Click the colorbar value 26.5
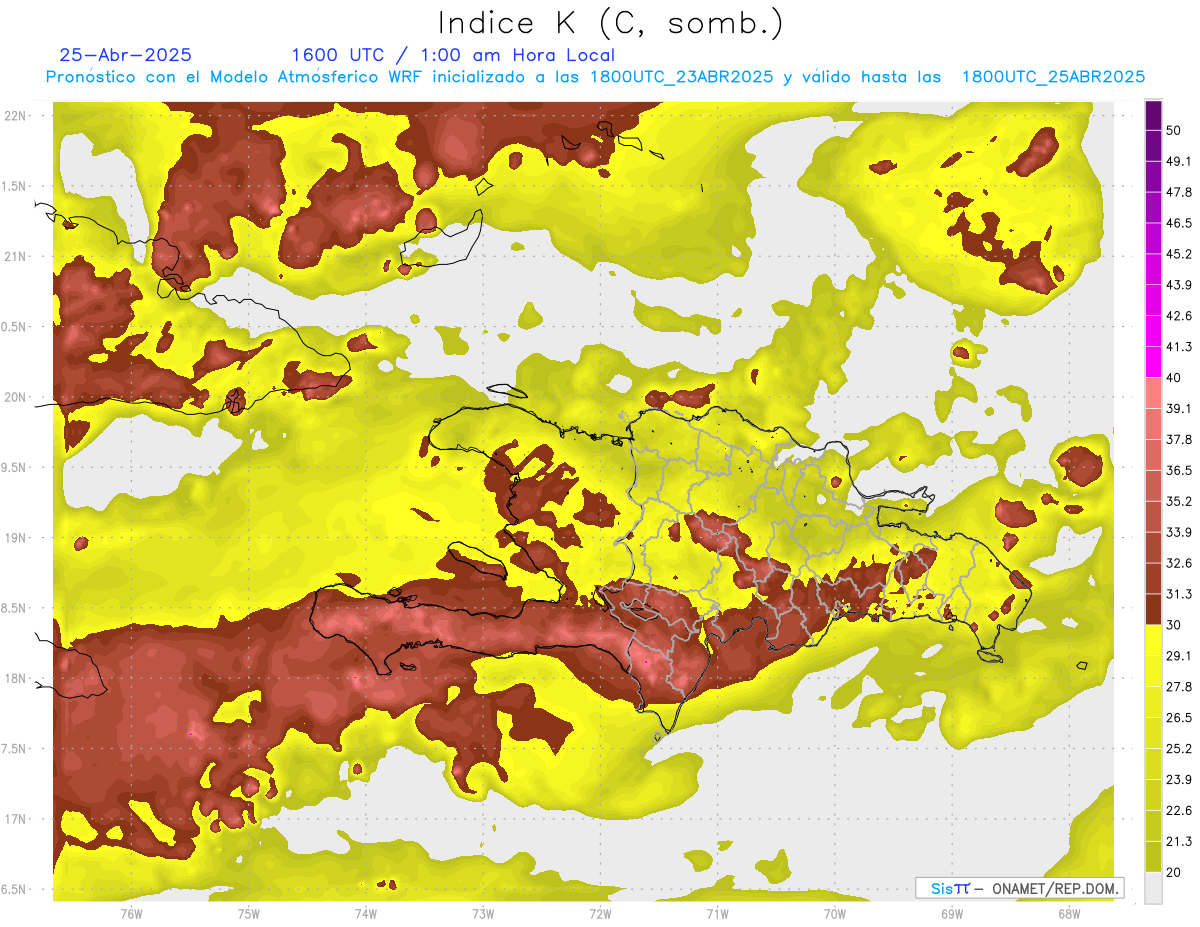Screen dimensions: 1200x927 coord(1179,718)
